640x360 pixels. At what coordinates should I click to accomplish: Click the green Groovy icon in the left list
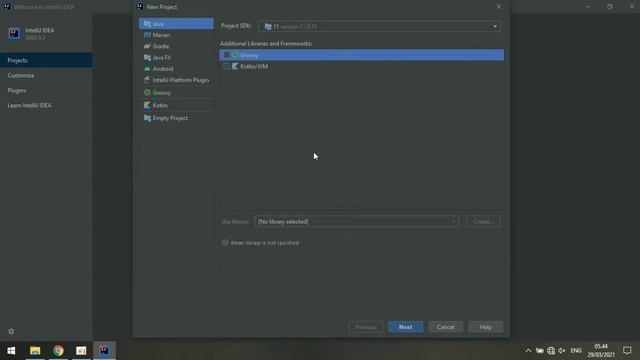tap(147, 93)
